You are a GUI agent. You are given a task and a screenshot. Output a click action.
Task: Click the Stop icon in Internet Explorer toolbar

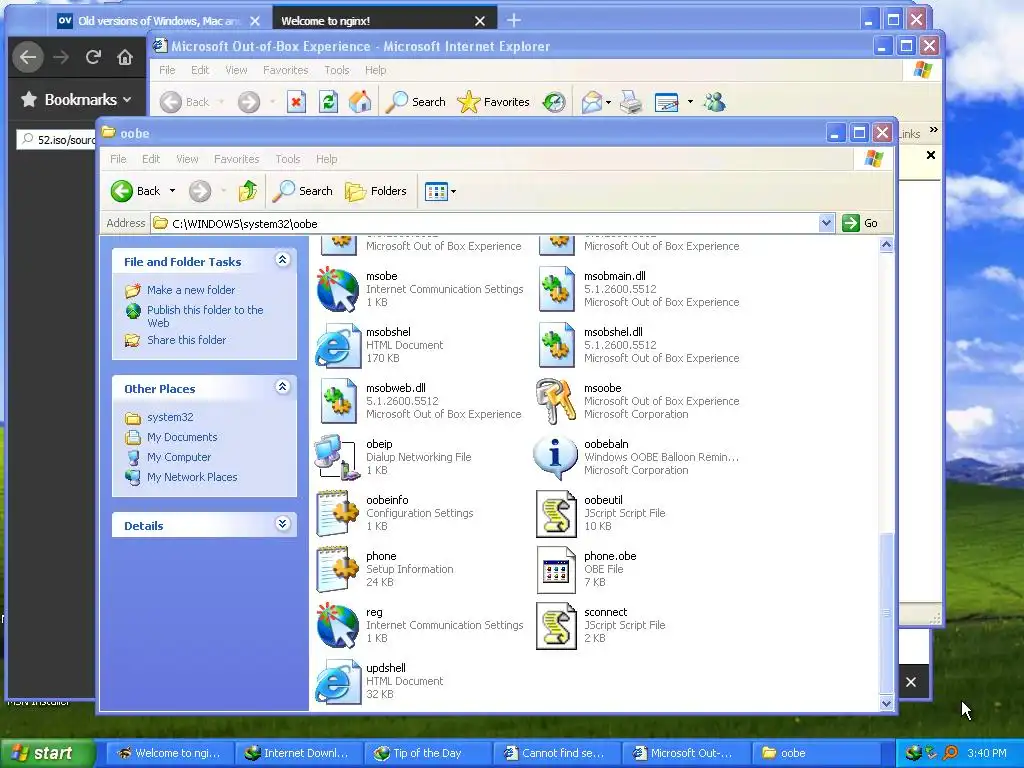click(x=296, y=102)
